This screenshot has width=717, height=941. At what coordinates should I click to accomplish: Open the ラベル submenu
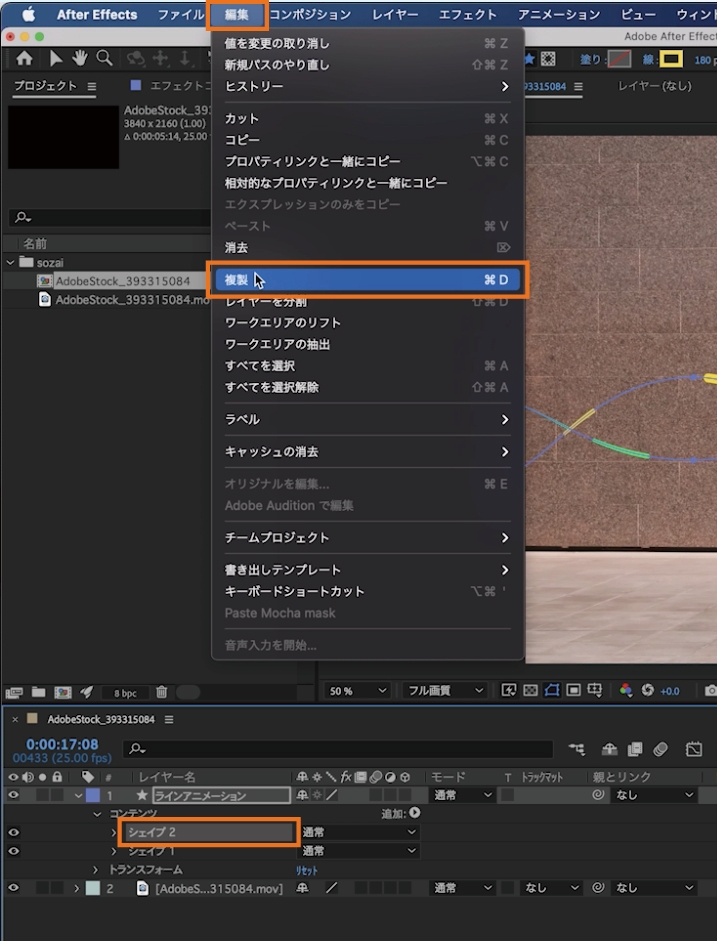tap(367, 419)
